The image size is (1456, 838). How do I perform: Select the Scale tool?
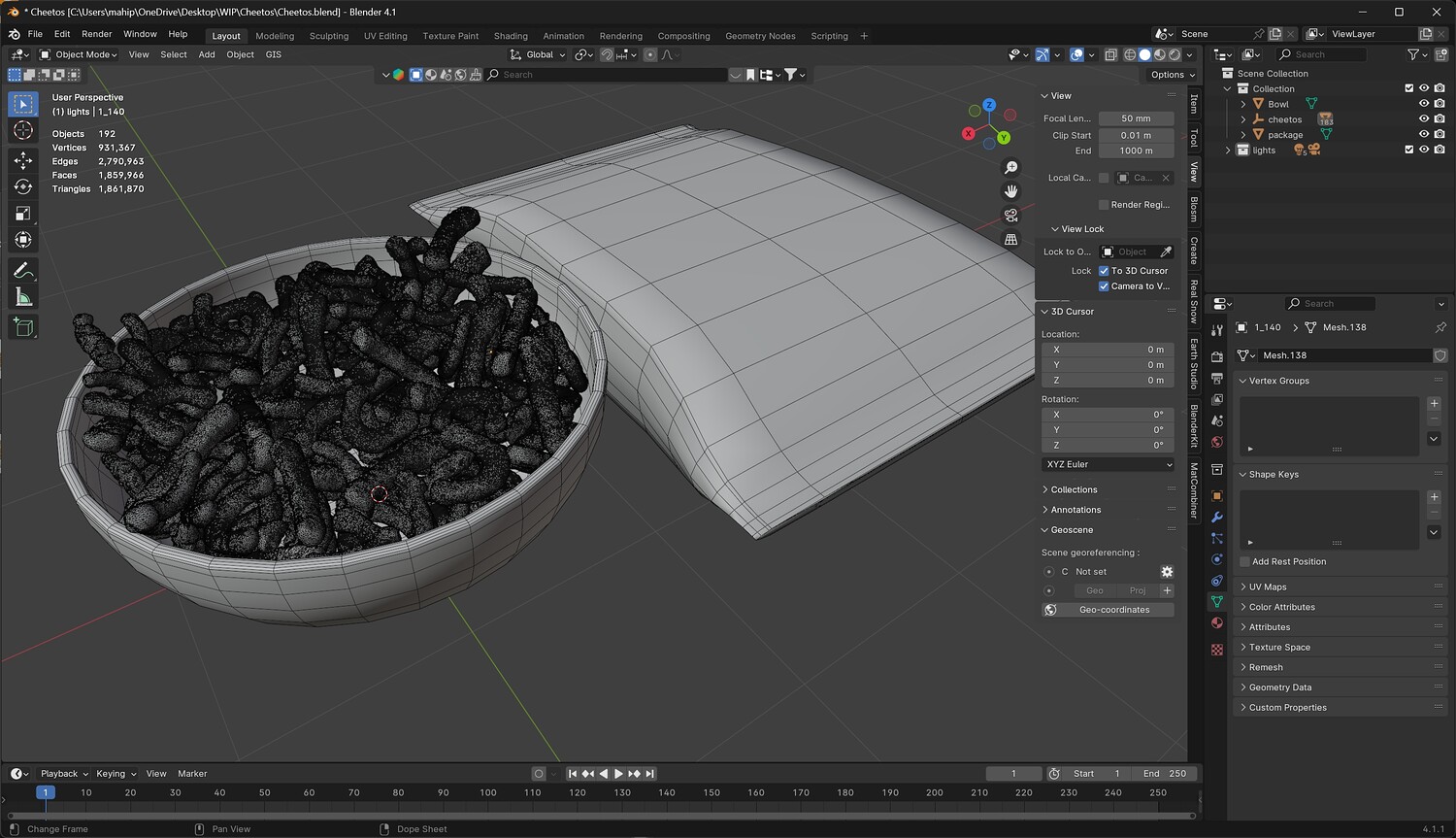(x=23, y=214)
